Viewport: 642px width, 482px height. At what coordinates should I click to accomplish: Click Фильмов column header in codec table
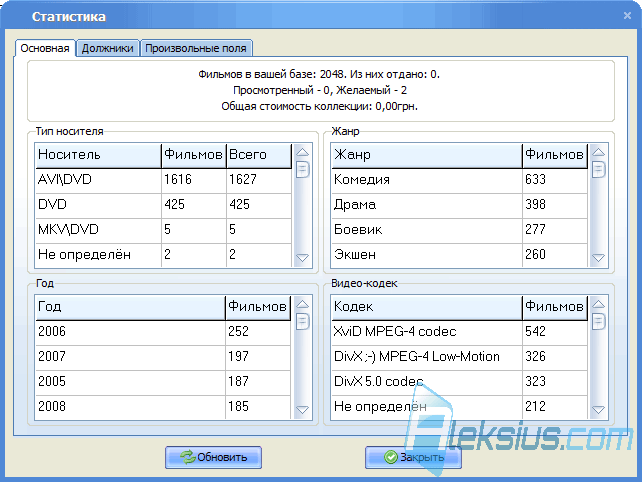[x=555, y=307]
